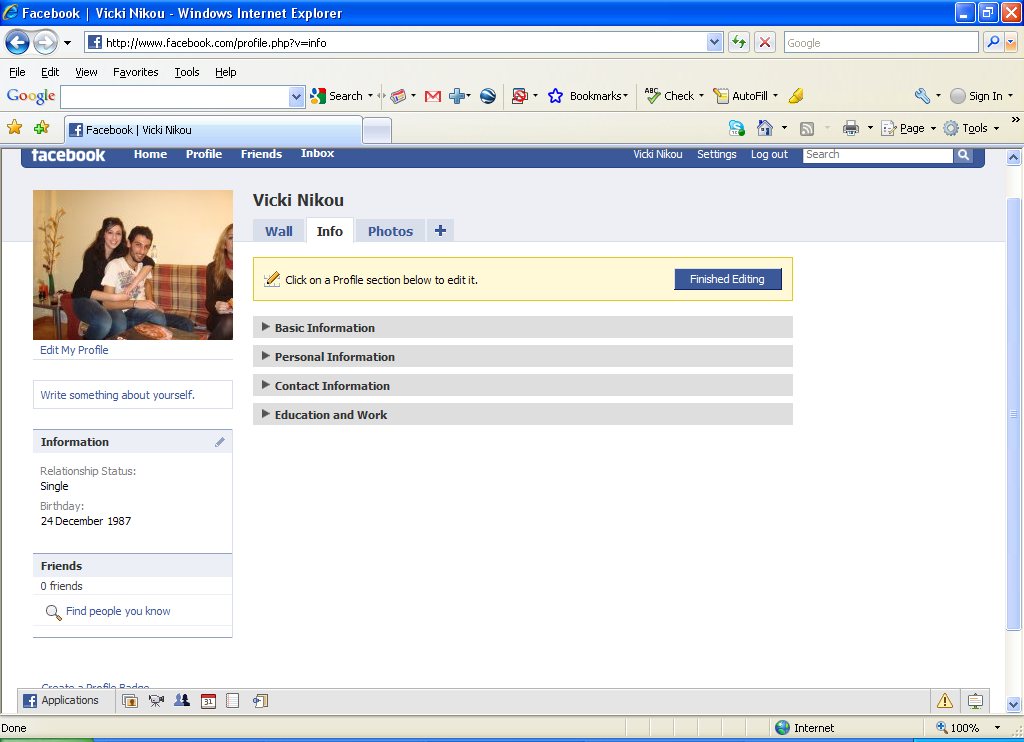Click the red Stop loading icon
Viewport: 1024px width, 742px height.
[765, 42]
